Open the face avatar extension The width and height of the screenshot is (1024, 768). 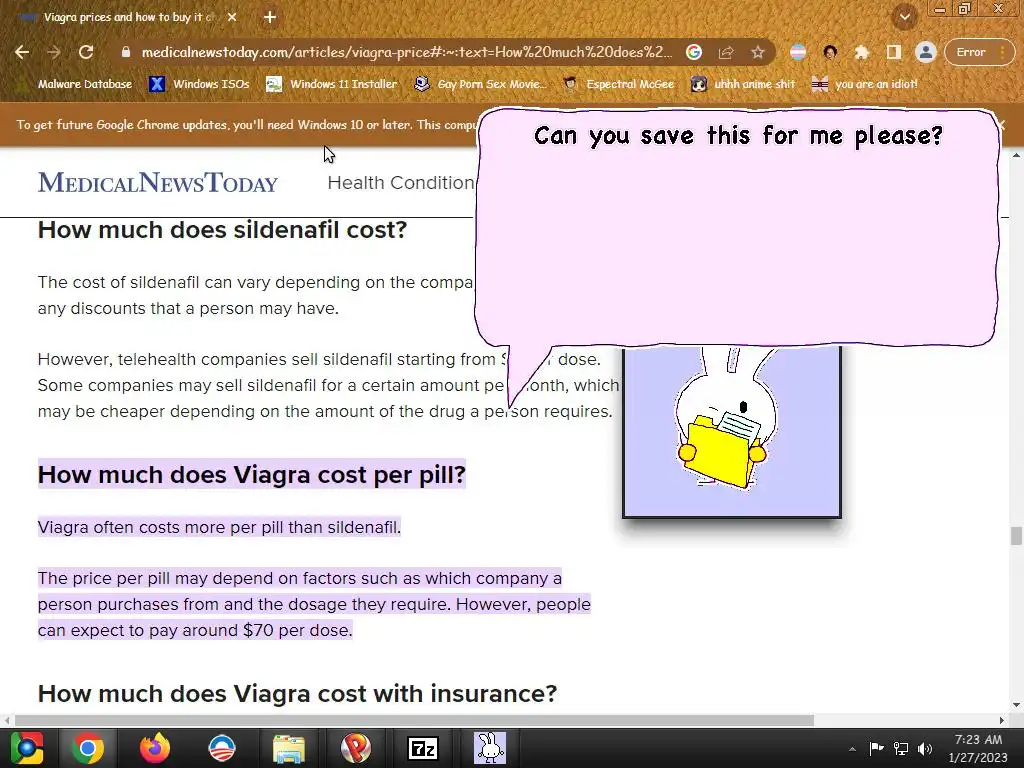pyautogui.click(x=830, y=52)
